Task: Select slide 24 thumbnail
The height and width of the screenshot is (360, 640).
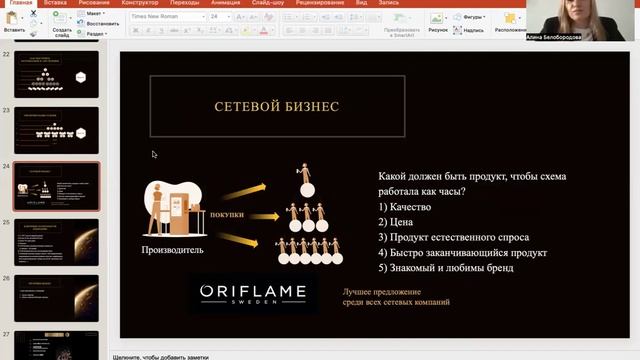Action: (56, 186)
